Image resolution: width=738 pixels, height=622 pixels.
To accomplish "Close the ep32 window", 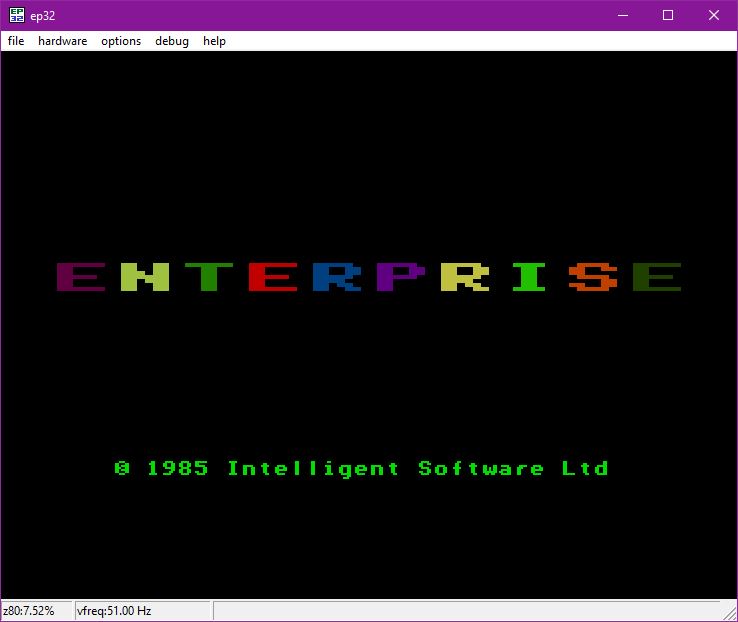I will 714,15.
